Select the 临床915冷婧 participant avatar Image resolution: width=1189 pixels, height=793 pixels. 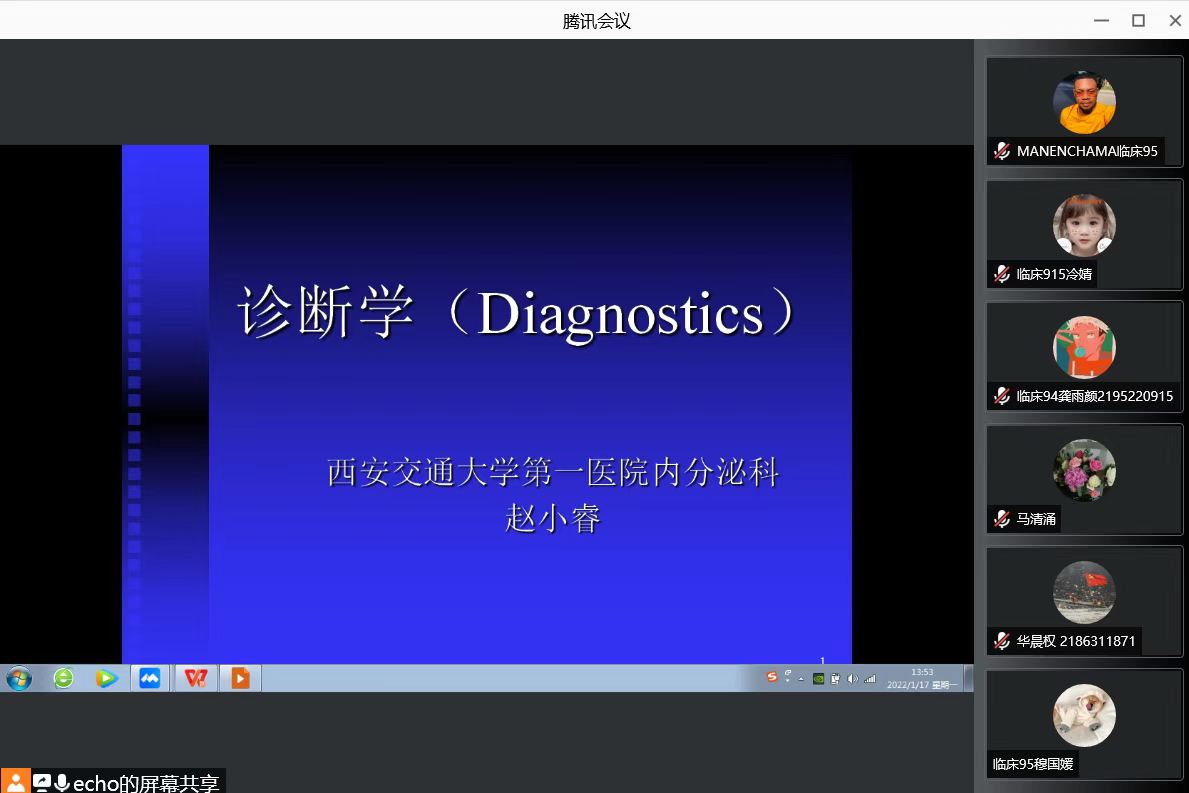coord(1084,225)
